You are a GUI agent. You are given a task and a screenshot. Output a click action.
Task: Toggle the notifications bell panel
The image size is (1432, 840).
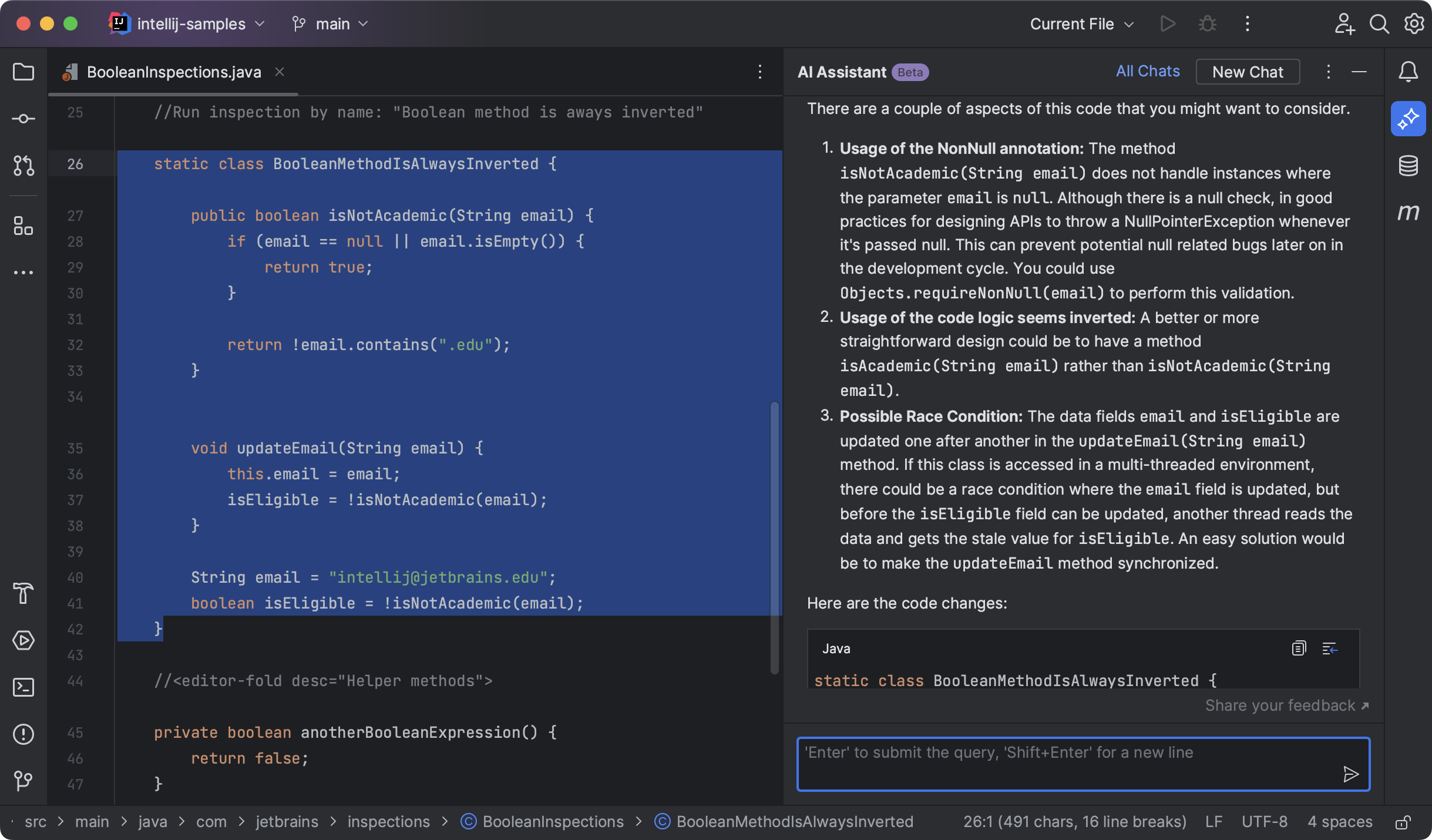(x=1408, y=72)
